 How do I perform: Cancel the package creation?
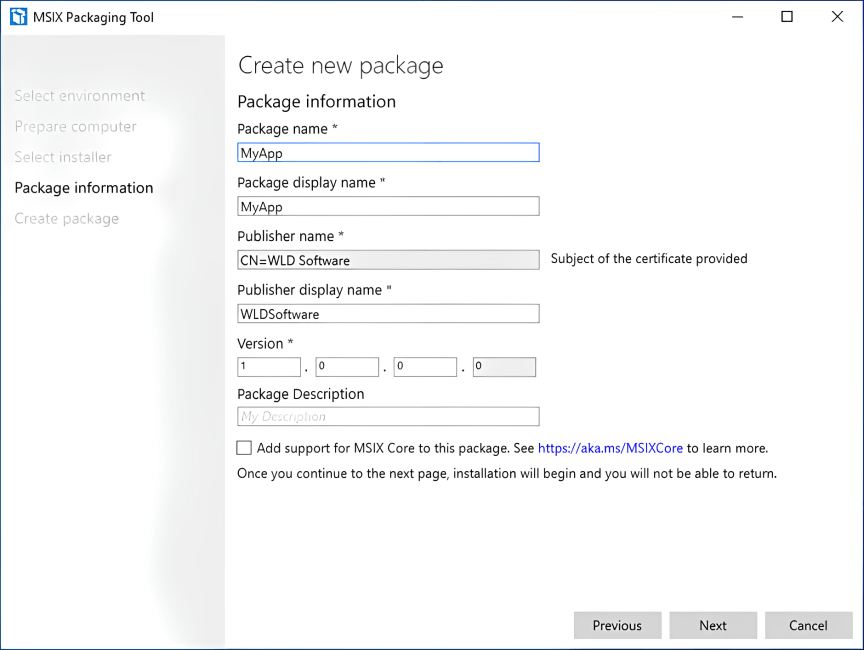(808, 625)
